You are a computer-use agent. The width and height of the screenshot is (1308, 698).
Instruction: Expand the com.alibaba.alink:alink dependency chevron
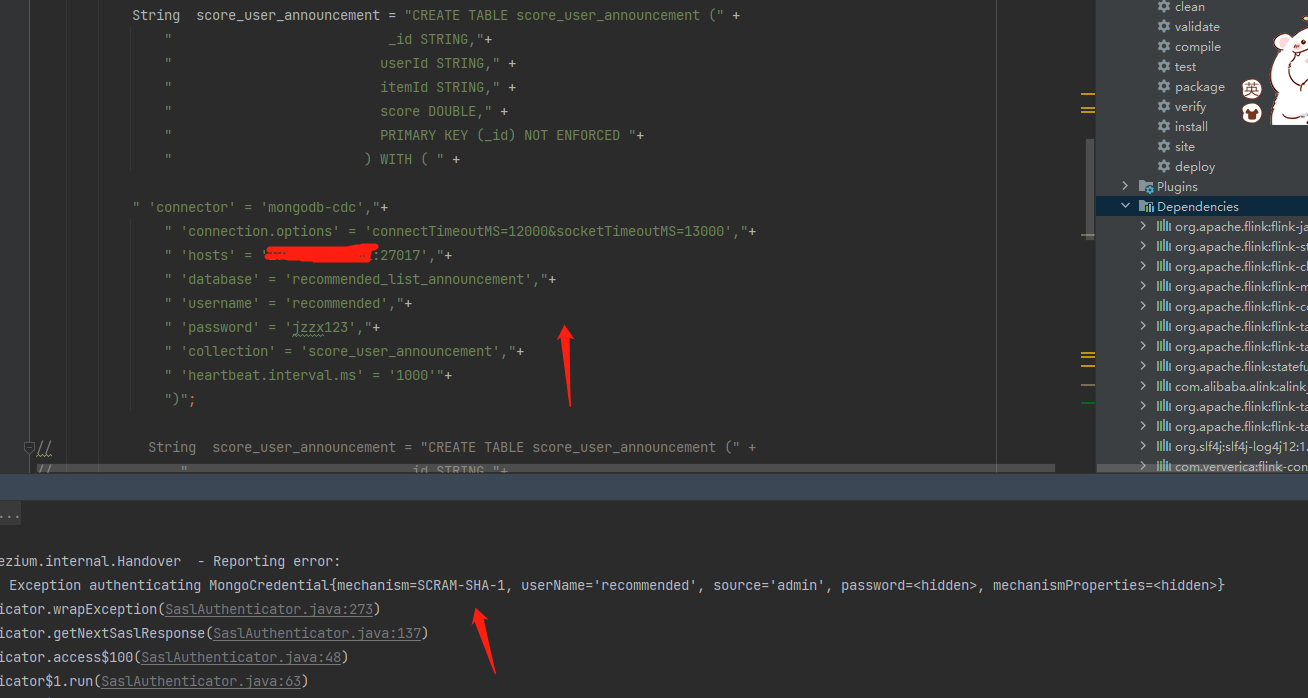pos(1144,386)
